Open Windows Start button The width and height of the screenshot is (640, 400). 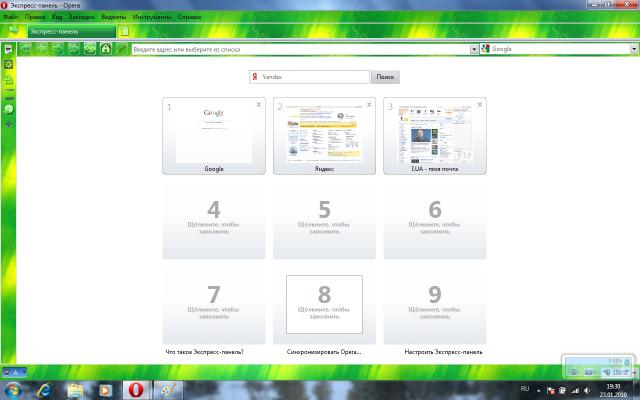13,390
